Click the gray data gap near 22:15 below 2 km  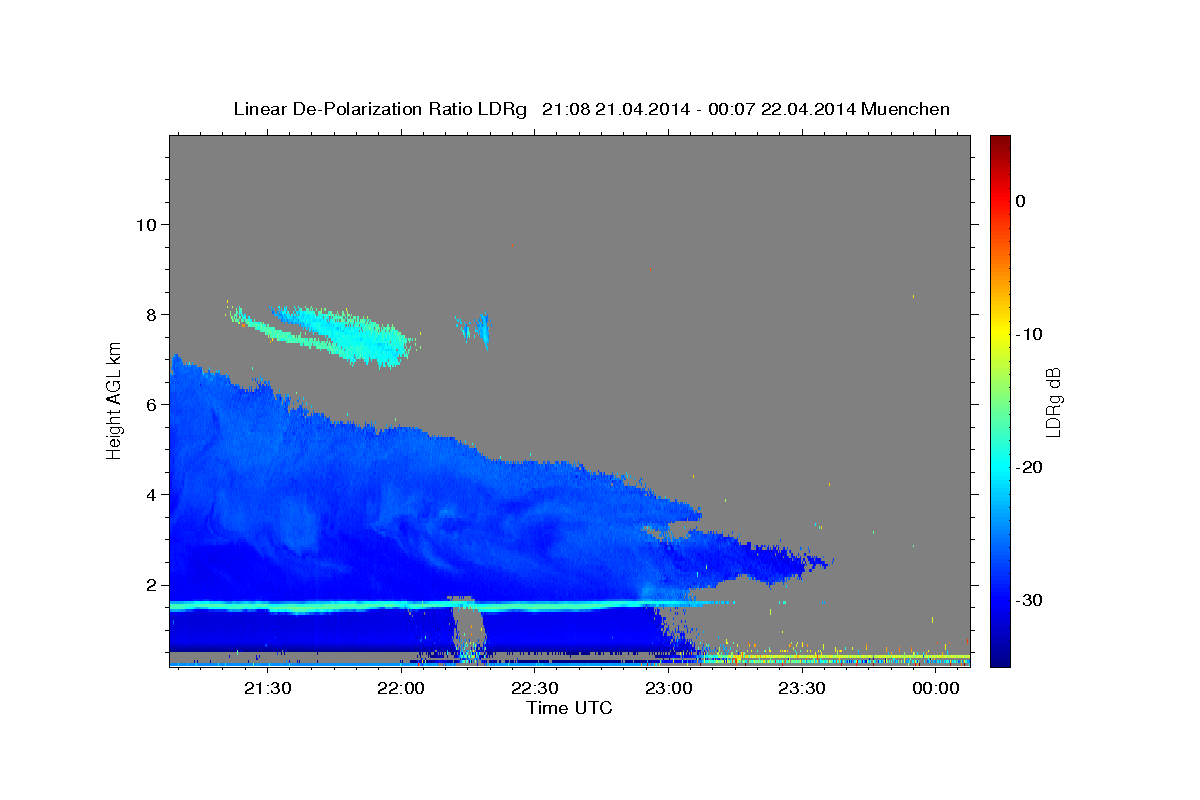[468, 630]
